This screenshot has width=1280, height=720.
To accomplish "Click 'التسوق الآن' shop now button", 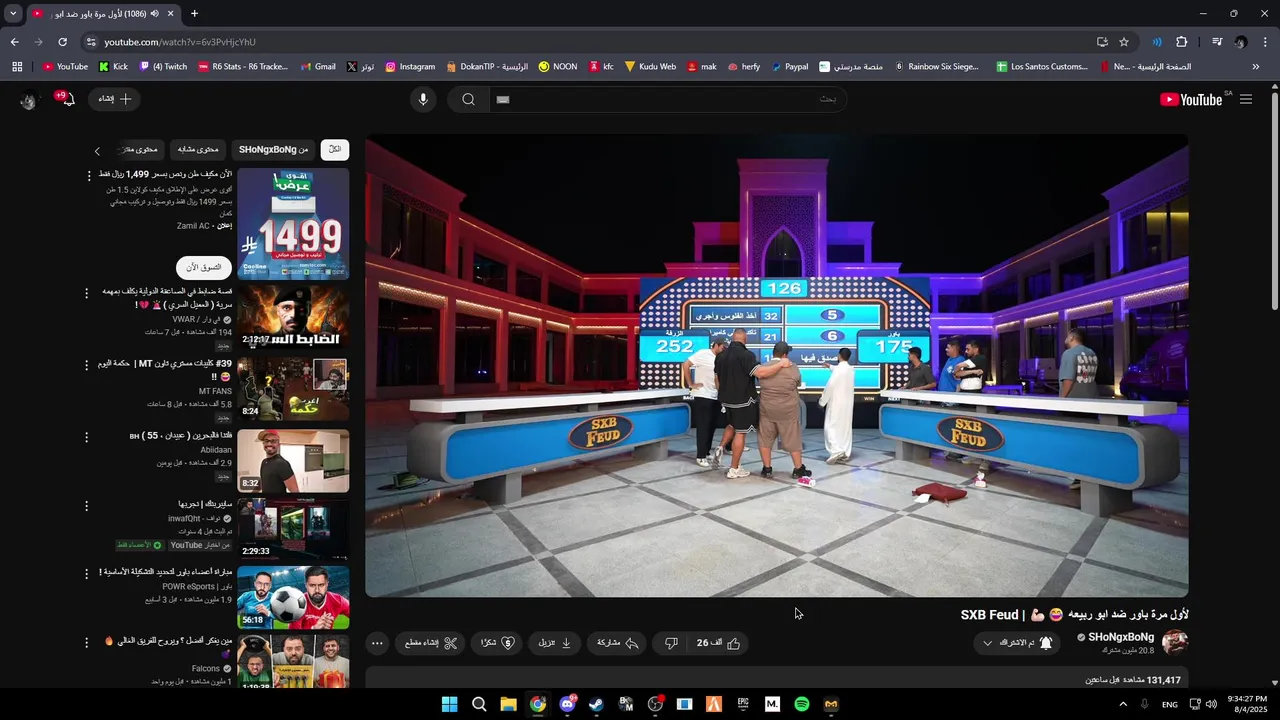I will (204, 267).
